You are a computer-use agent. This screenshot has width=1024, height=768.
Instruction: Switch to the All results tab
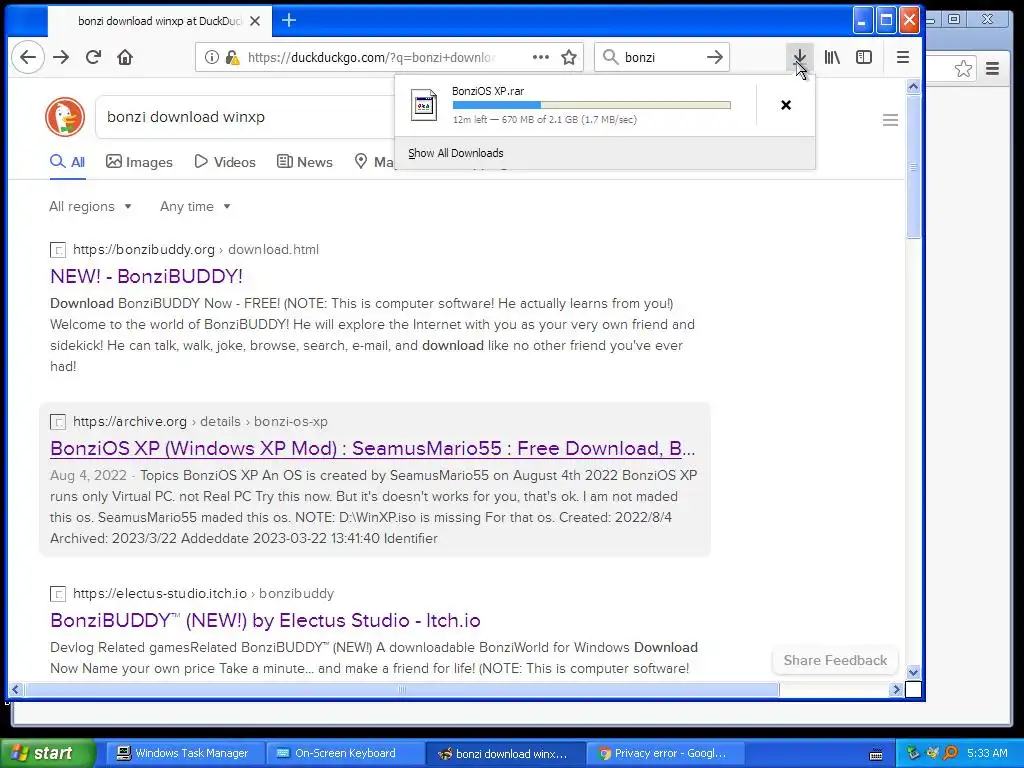(68, 162)
